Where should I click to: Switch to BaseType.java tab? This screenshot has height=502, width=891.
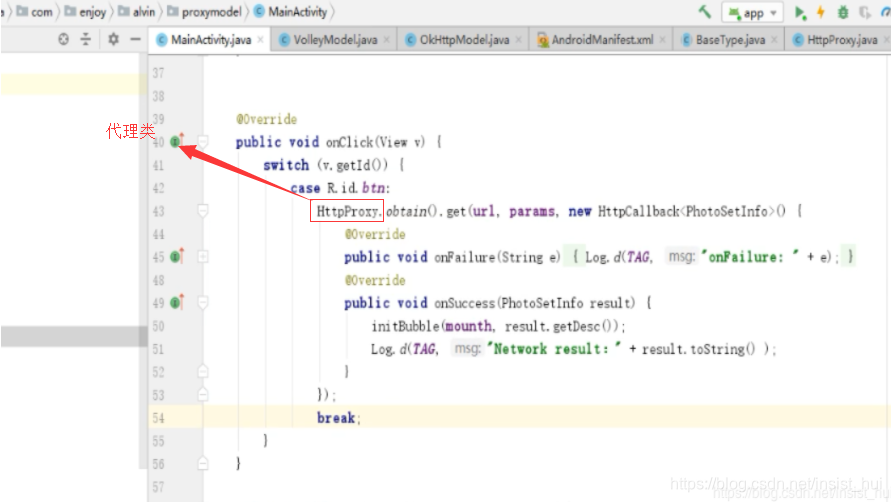click(x=729, y=40)
